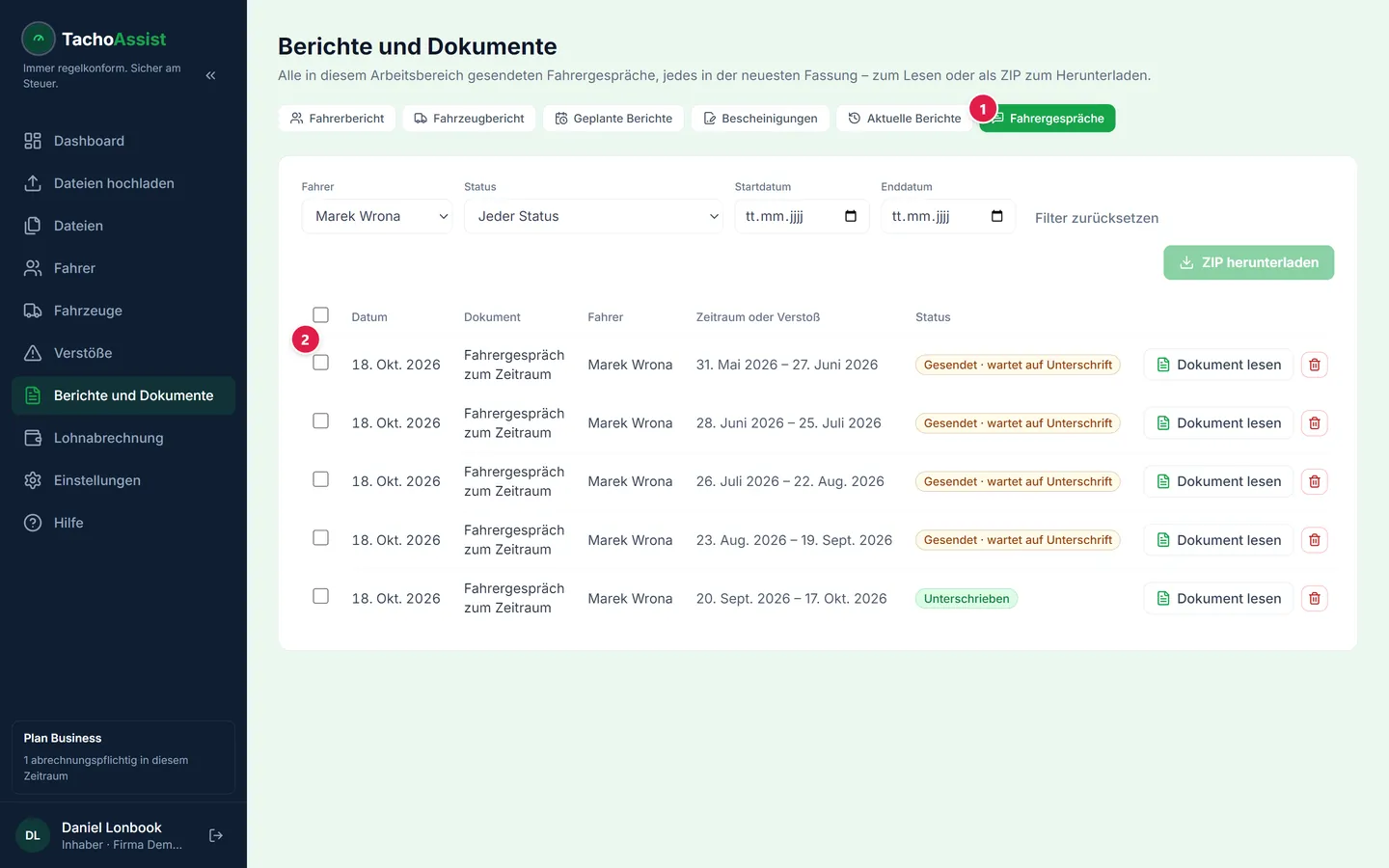This screenshot has height=868, width=1389.
Task: Delete the 26. Juli 2026 – 22. Aug. 2026 document
Action: (x=1314, y=481)
